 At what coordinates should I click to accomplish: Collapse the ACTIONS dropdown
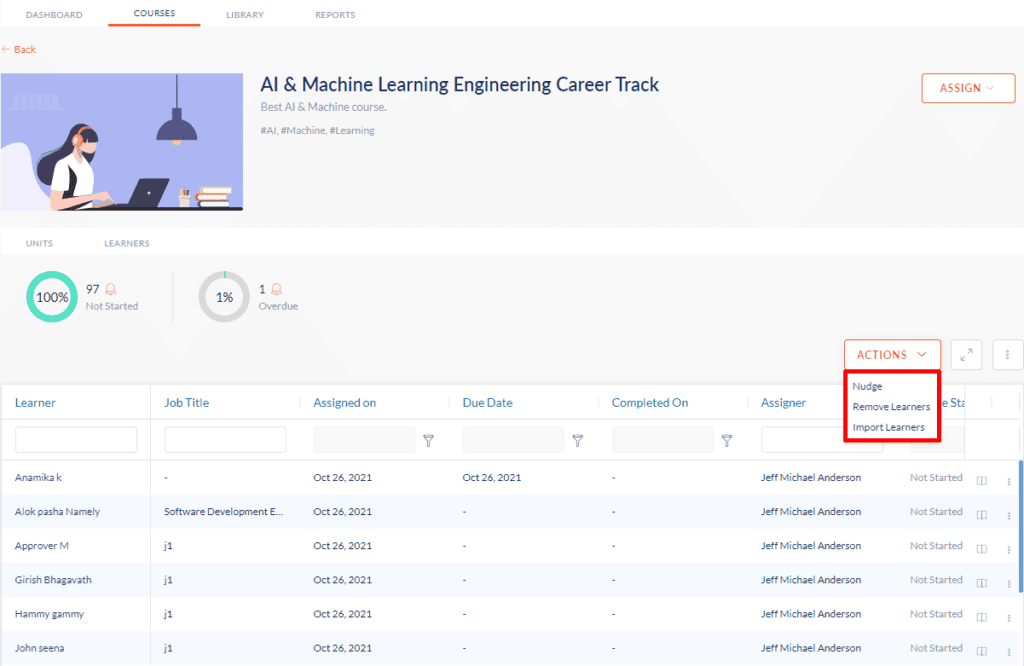coord(892,355)
